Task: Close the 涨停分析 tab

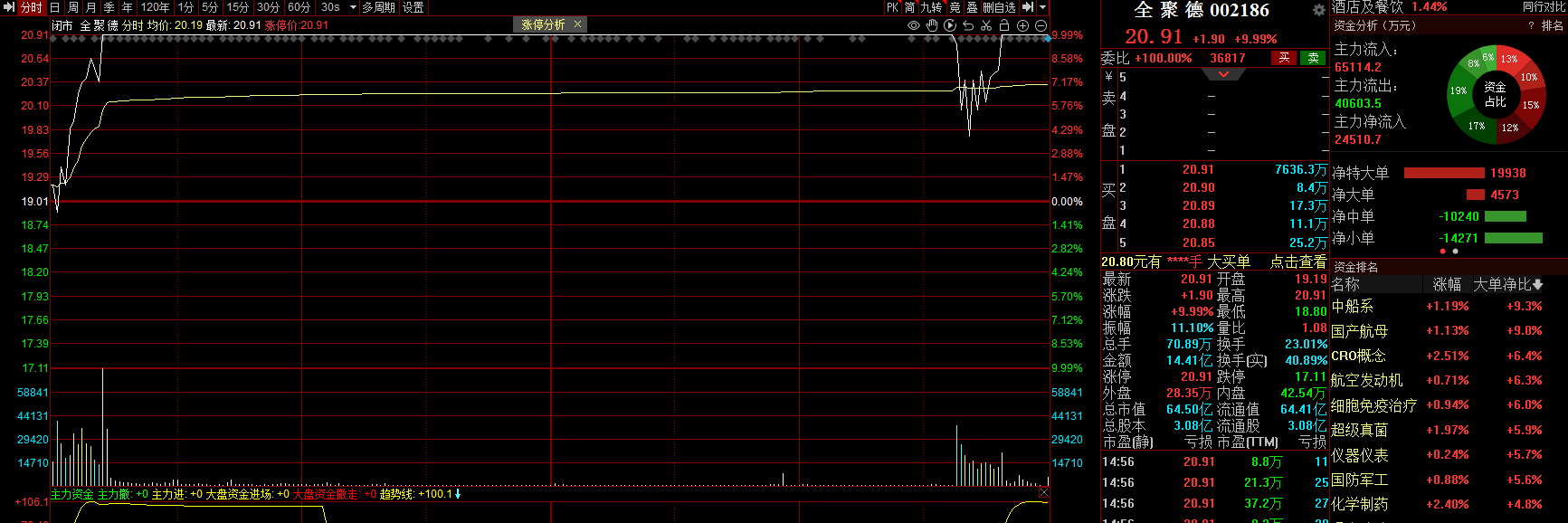Action: (577, 24)
